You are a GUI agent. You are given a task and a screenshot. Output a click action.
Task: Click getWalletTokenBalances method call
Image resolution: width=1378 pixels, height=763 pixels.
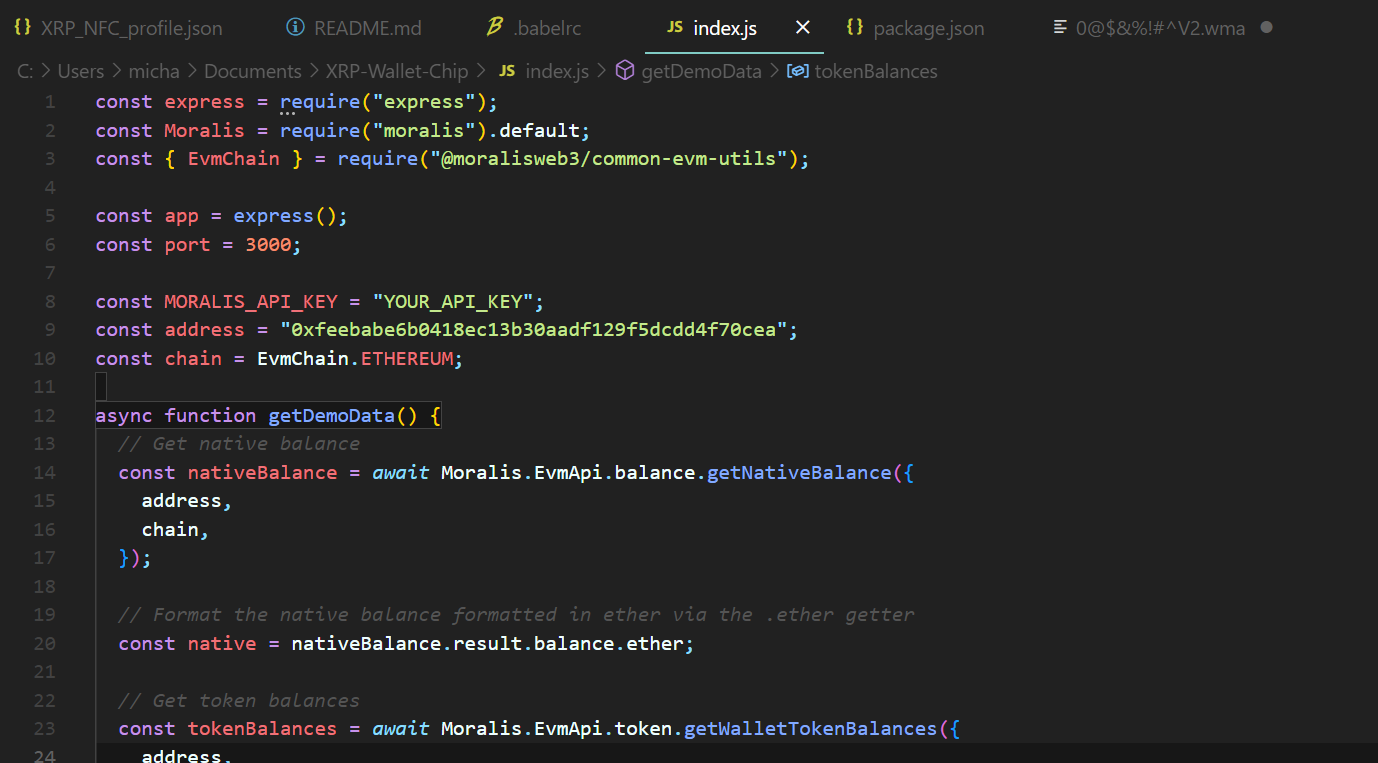pos(810,729)
